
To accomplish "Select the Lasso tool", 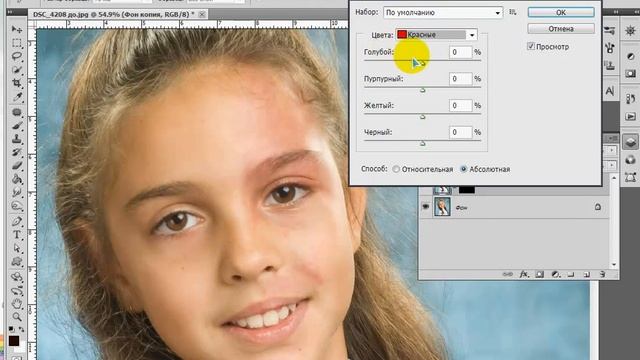I will pos(17,56).
